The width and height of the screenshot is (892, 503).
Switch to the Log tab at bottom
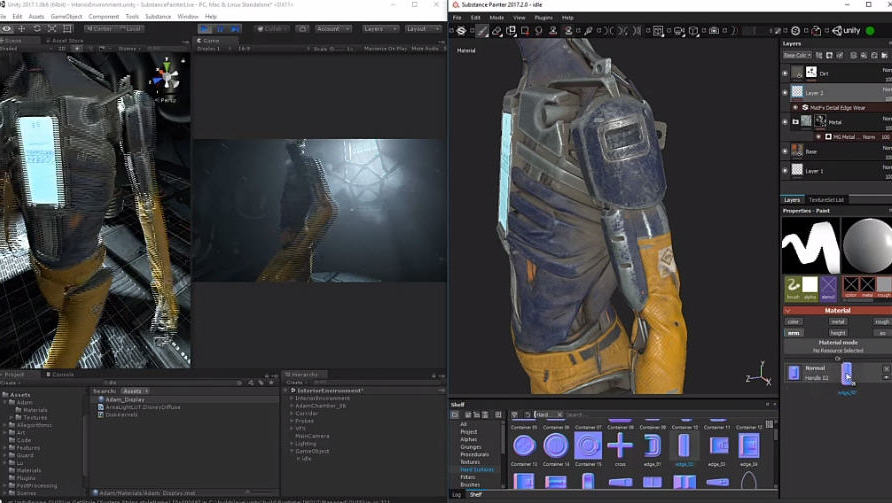coord(456,494)
